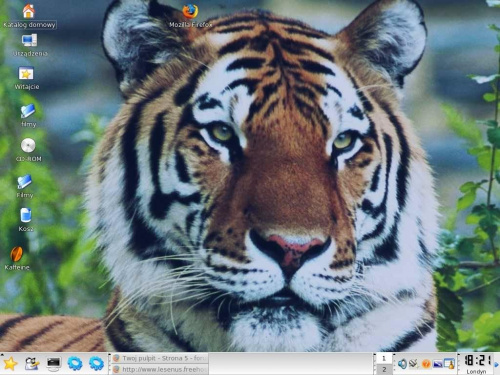Click the Londyn digital clock
The height and width of the screenshot is (375, 500).
477,364
